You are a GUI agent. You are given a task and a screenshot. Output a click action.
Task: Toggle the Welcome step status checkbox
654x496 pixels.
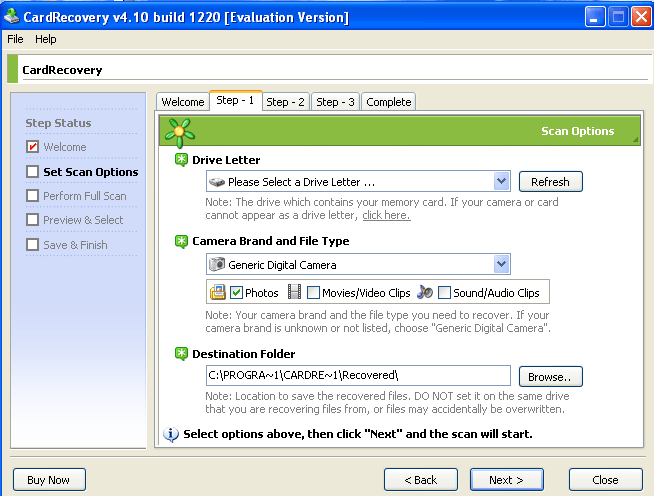[x=33, y=147]
